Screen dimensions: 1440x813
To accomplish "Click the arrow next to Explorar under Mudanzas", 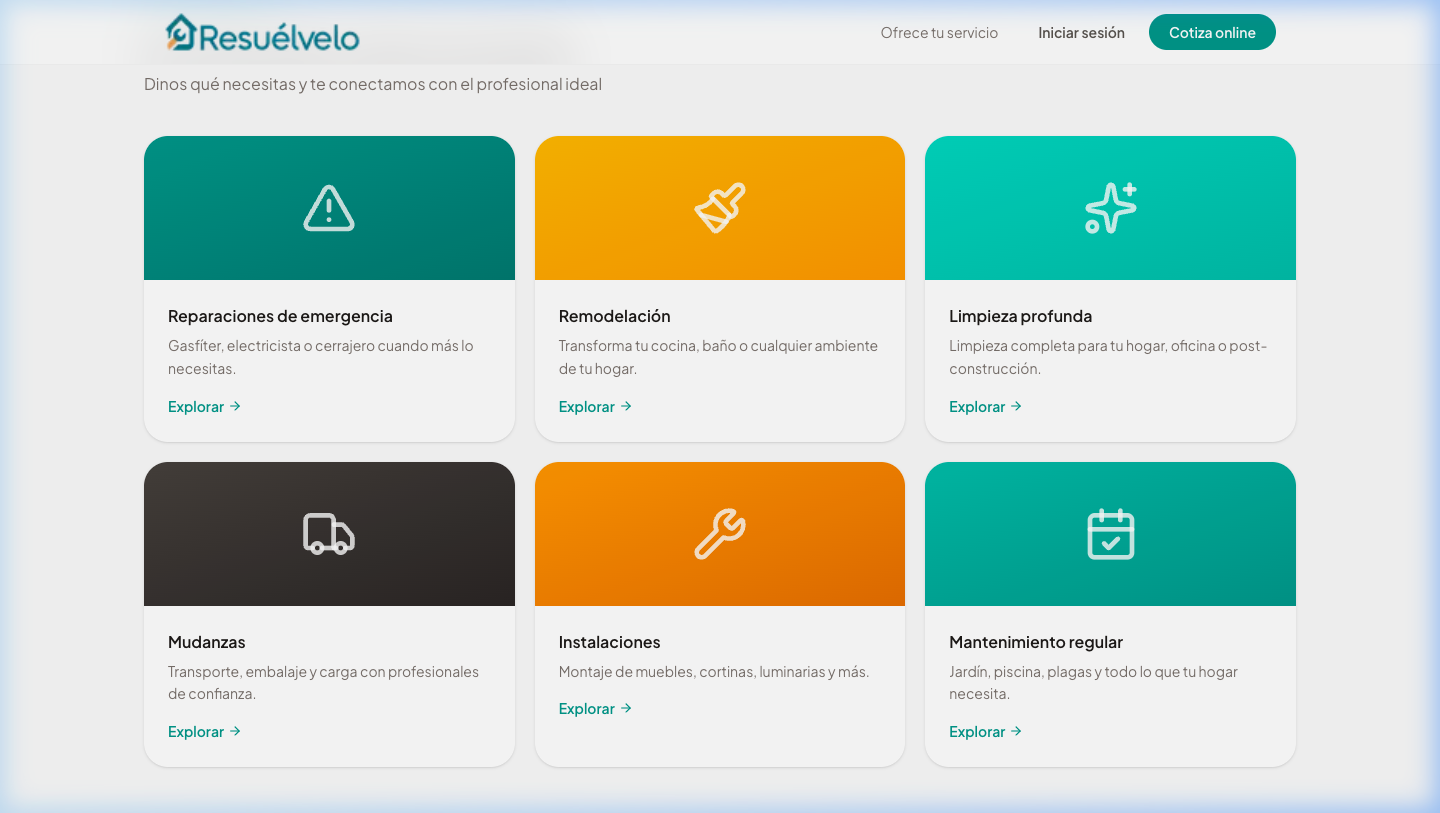I will [235, 731].
